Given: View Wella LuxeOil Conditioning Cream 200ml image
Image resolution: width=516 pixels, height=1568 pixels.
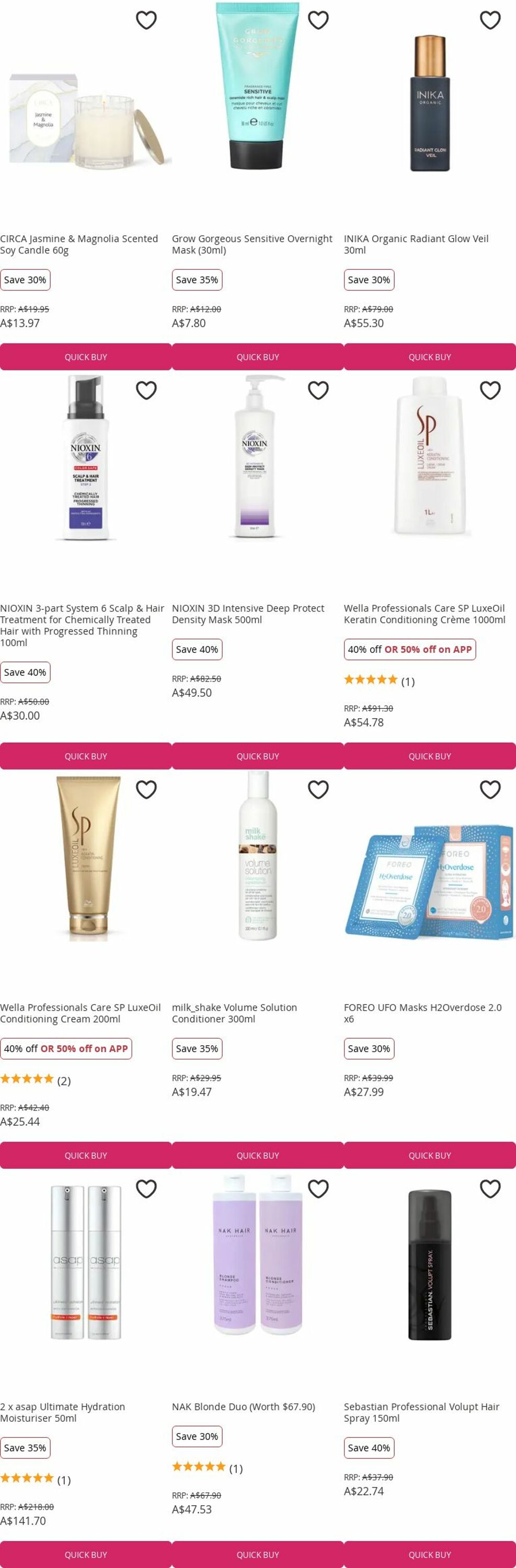Looking at the screenshot, I should (86, 858).
